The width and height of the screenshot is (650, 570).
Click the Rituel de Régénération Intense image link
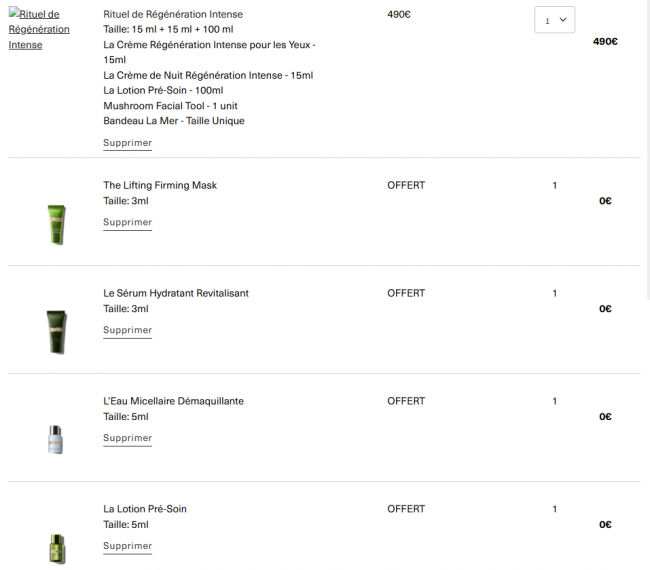(x=39, y=29)
